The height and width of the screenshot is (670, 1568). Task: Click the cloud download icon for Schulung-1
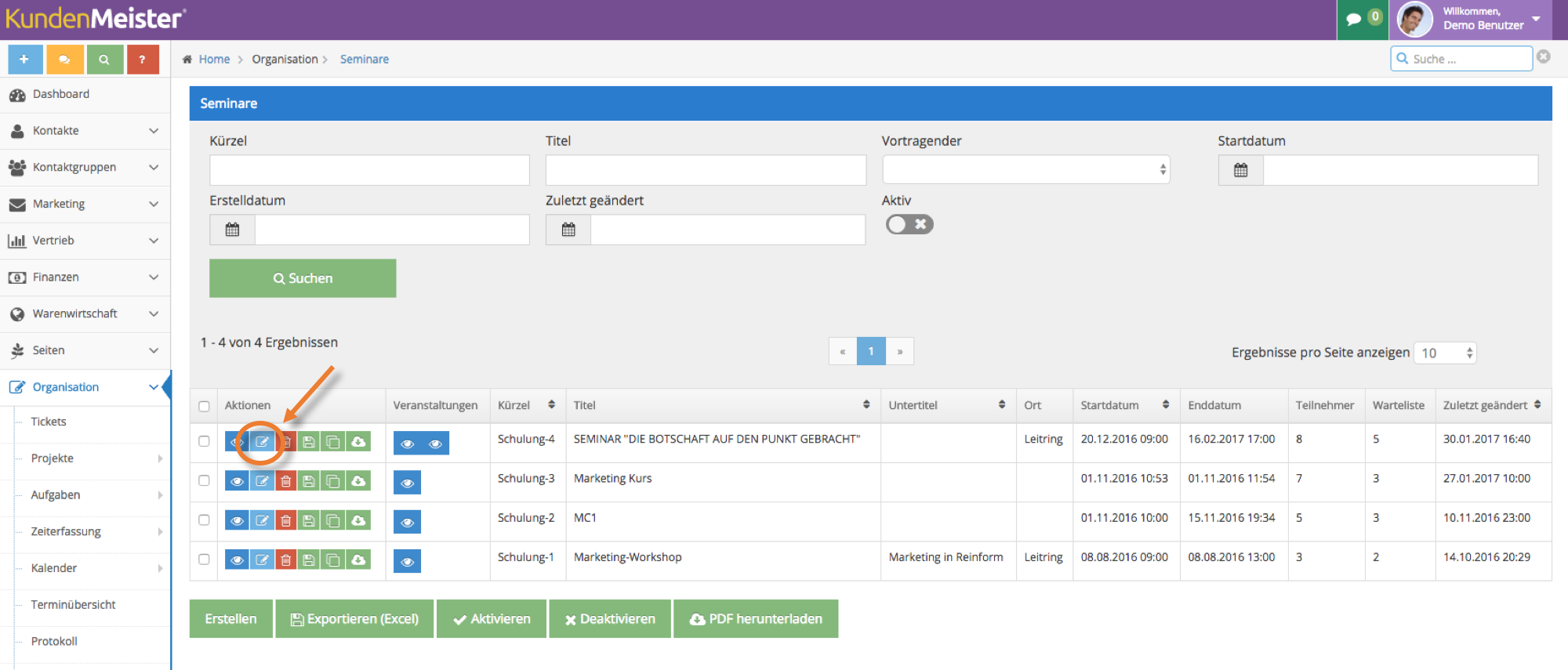[358, 560]
